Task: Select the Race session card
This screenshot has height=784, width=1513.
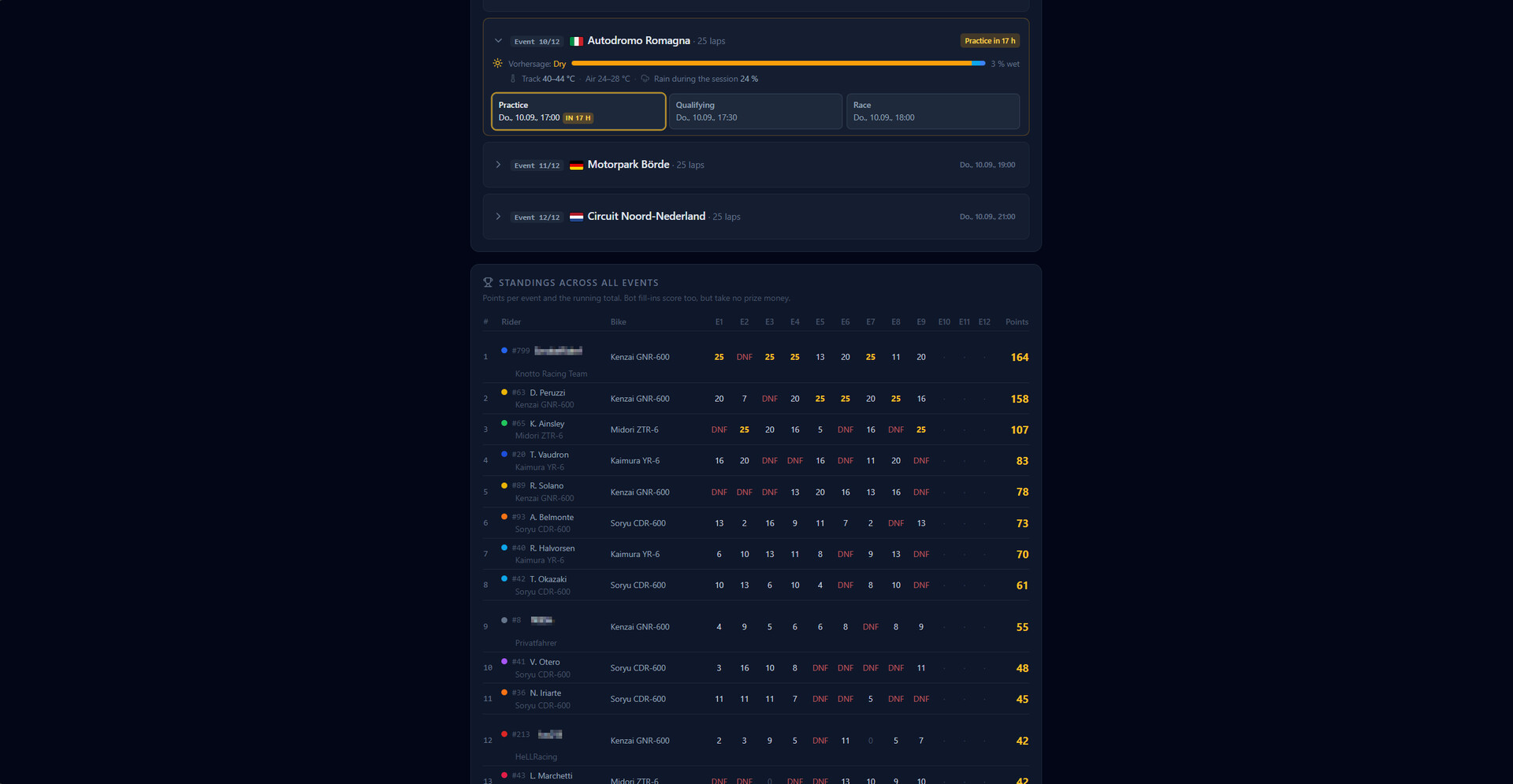Action: [933, 111]
